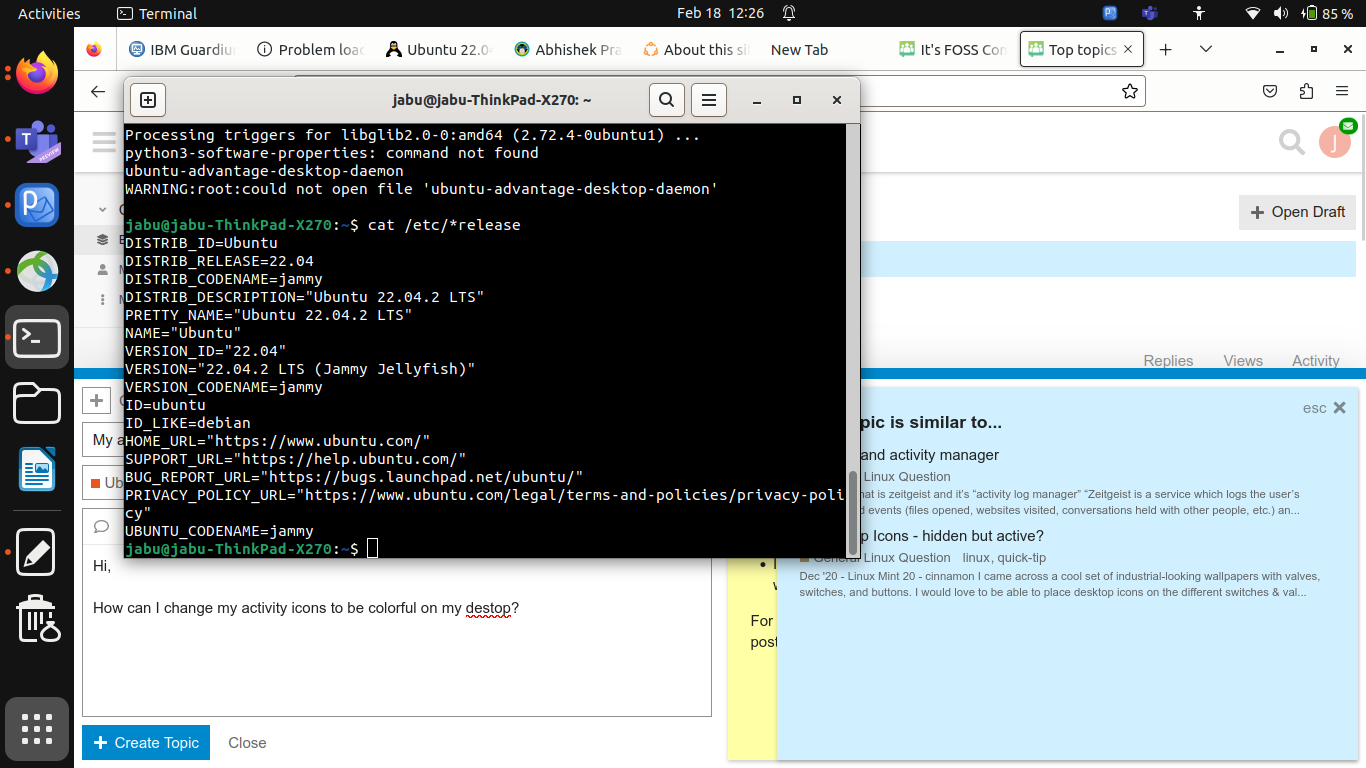Open Firefox from the Ubuntu dock
The height and width of the screenshot is (768, 1366).
point(37,73)
